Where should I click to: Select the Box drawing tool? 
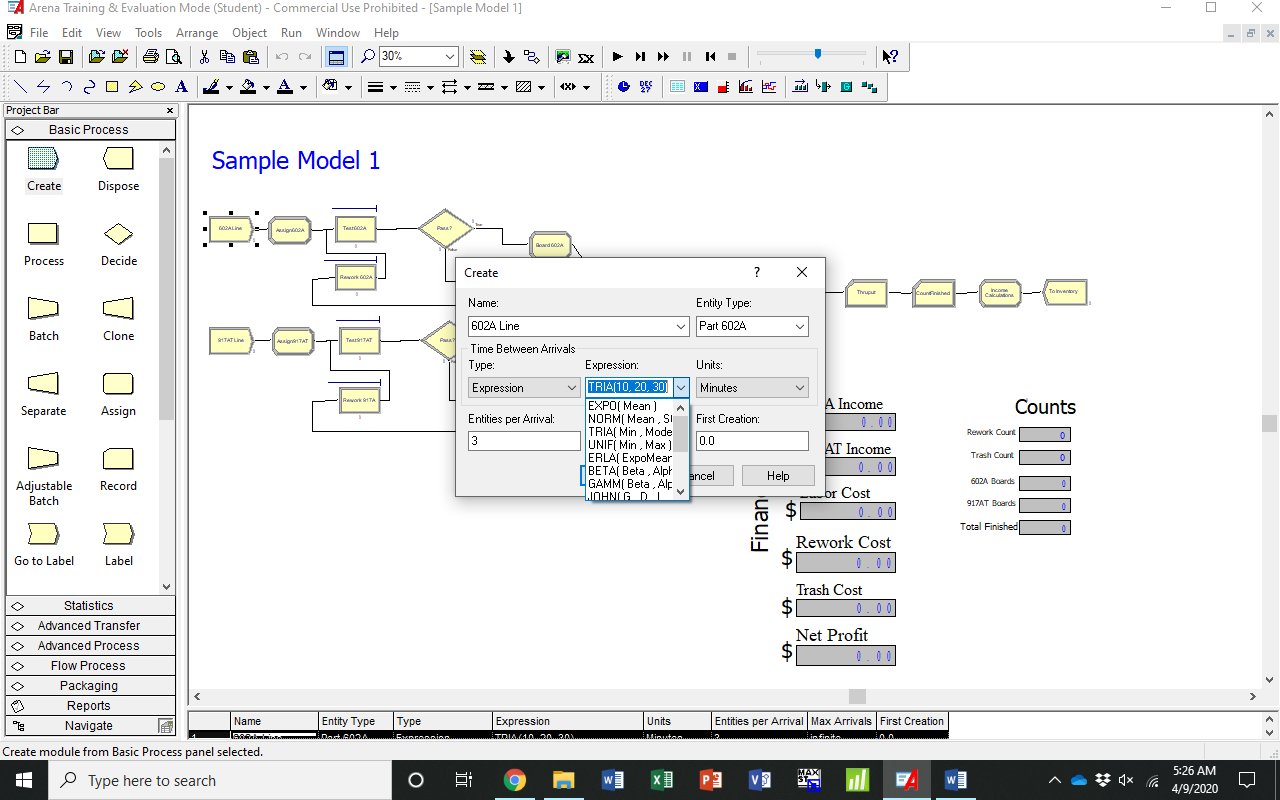click(x=112, y=87)
